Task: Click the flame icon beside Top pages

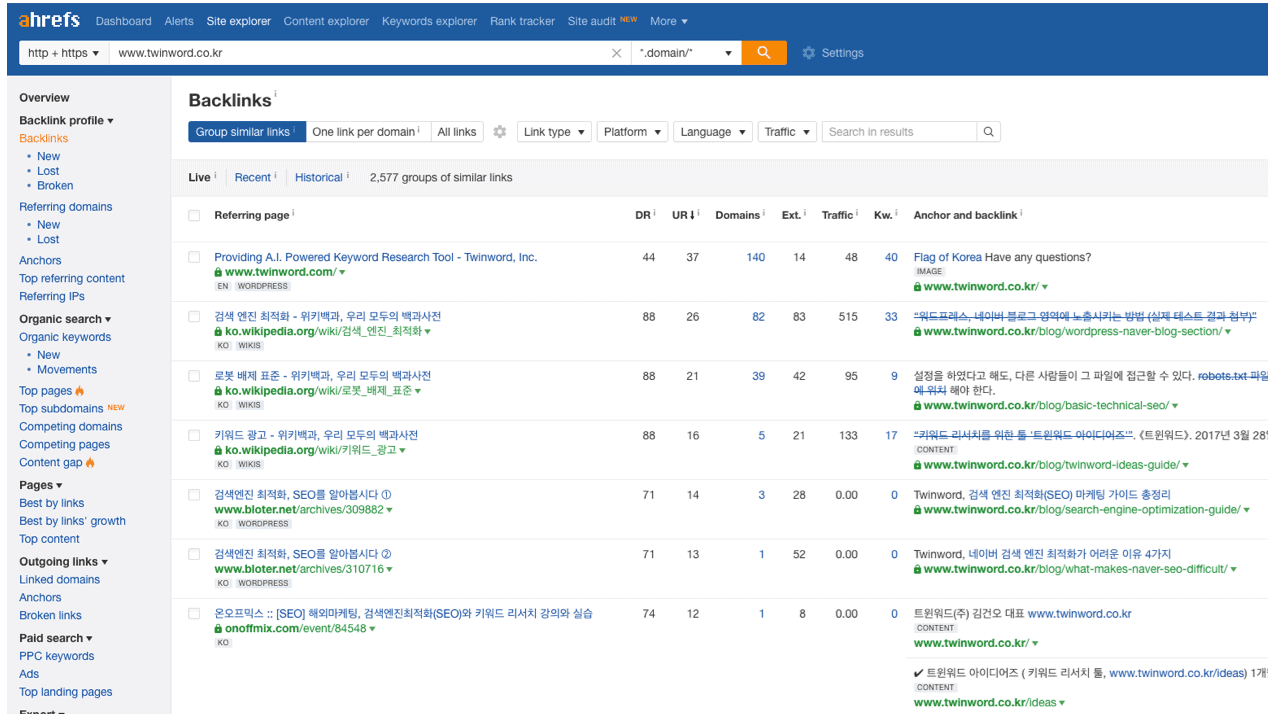Action: pos(80,391)
